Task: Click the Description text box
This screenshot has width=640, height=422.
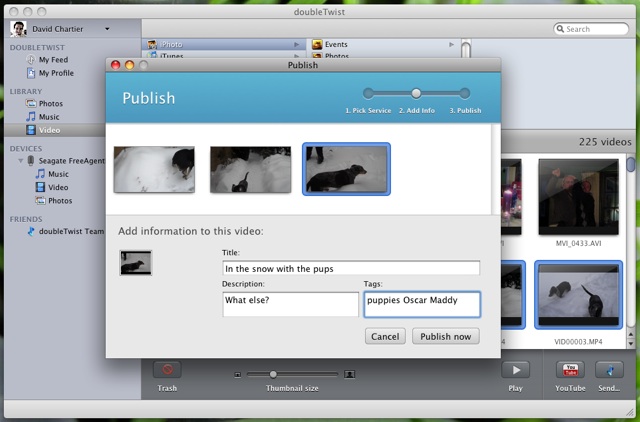Action: click(x=291, y=304)
